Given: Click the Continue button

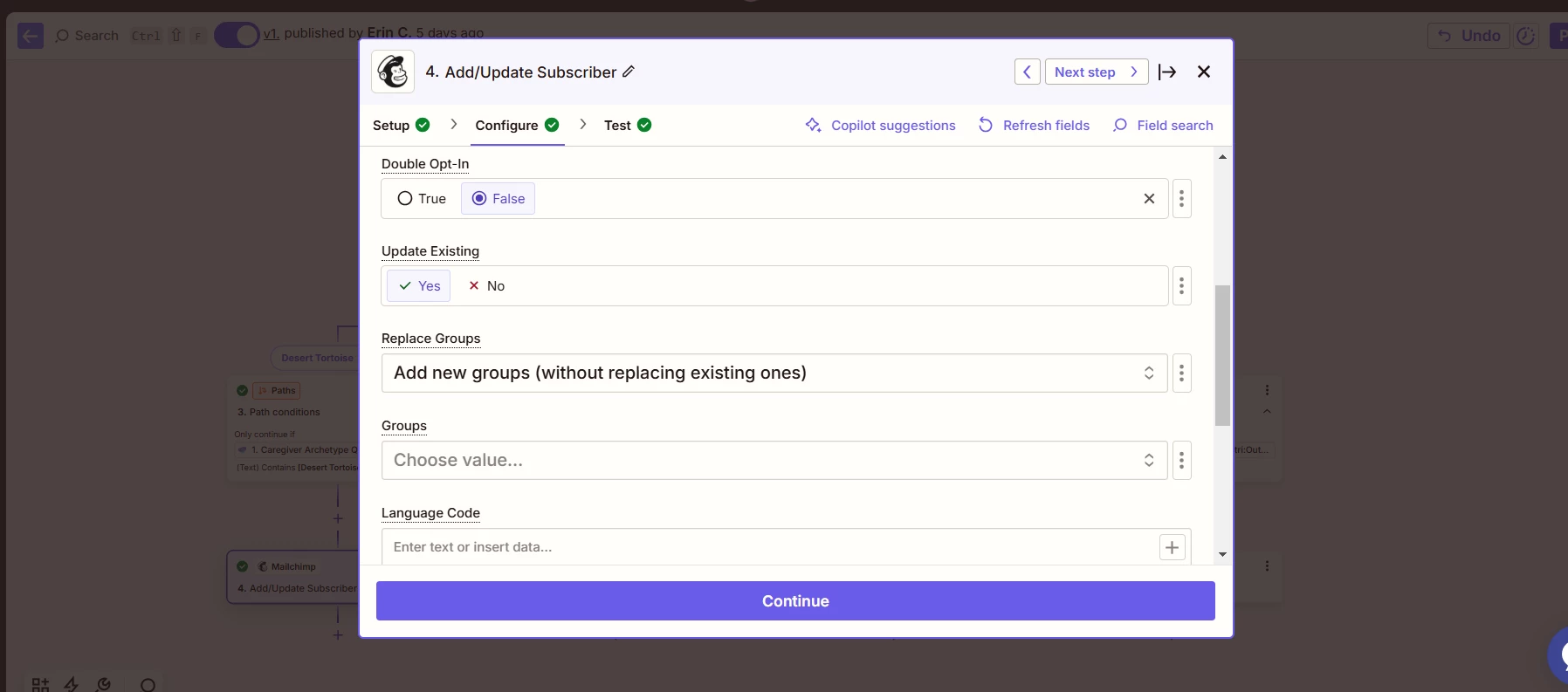Looking at the screenshot, I should tap(795, 600).
